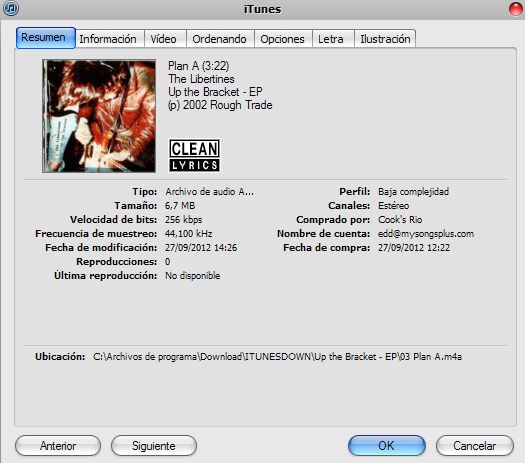The image size is (525, 463).
Task: Go to the Ordenando tab
Action: point(220,39)
